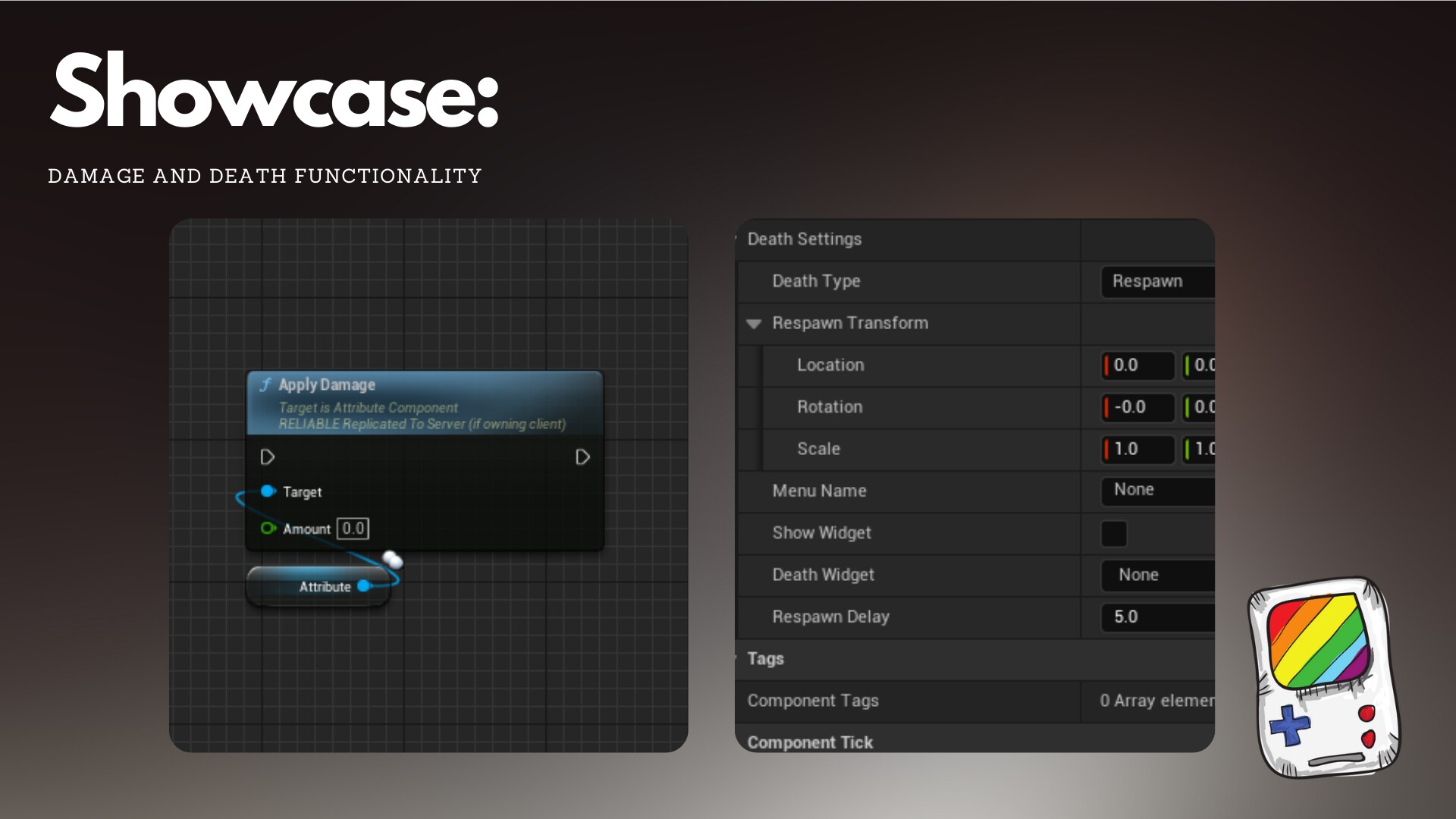Click the Tags category header
The width and height of the screenshot is (1456, 819).
click(765, 659)
